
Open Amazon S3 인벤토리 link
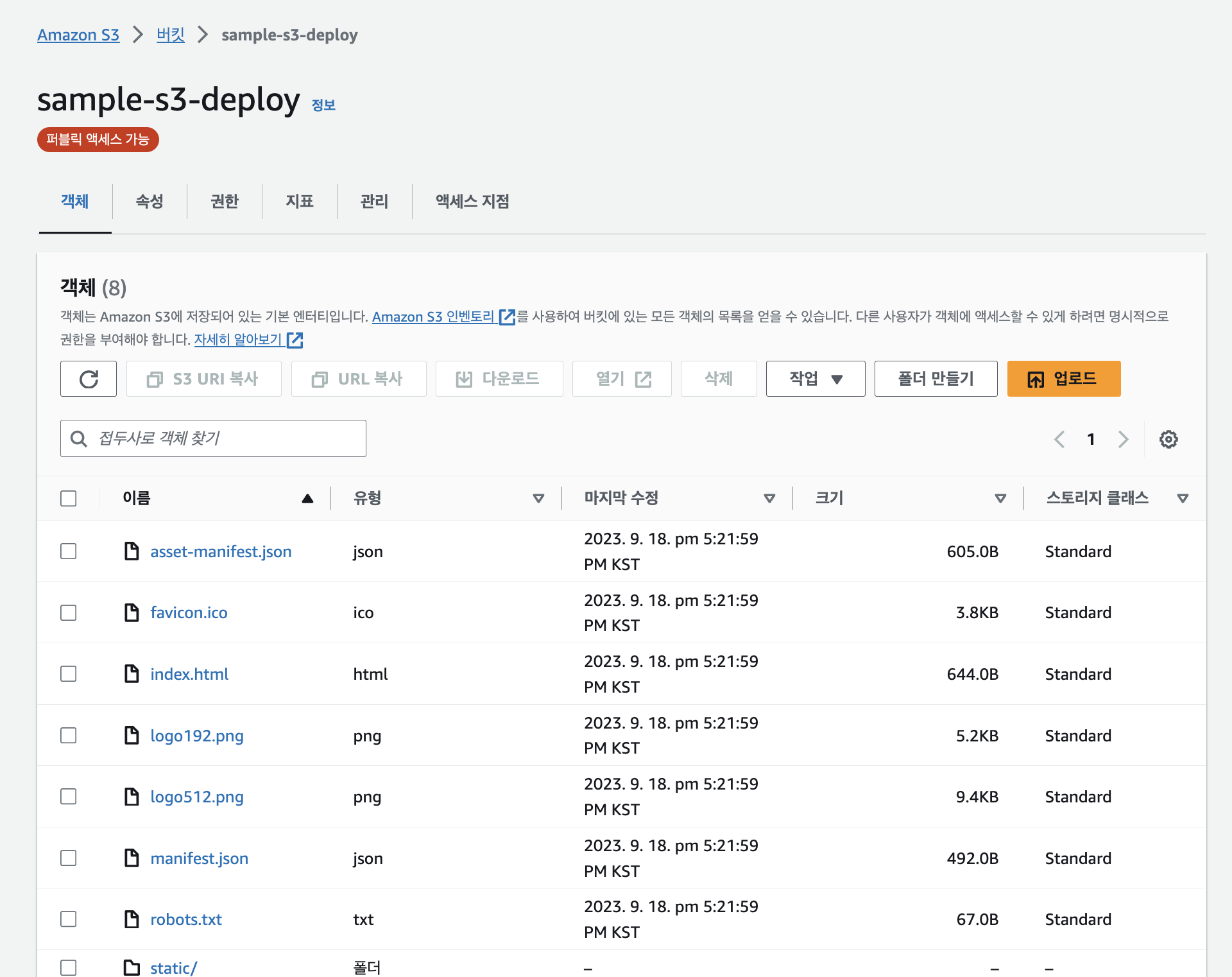click(x=434, y=316)
